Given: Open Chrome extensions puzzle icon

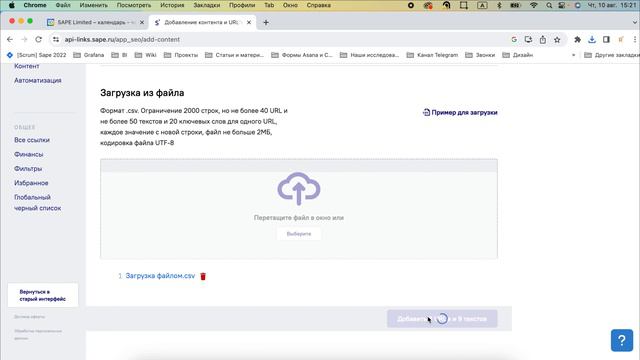Looking at the screenshot, I should 577,40.
